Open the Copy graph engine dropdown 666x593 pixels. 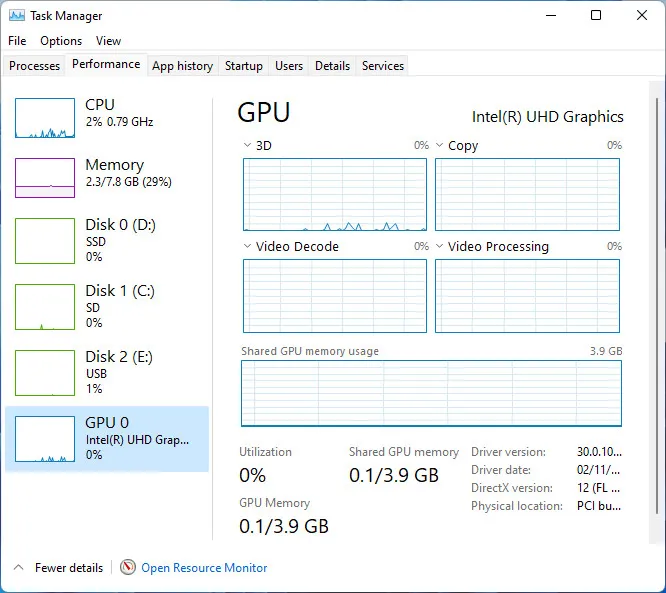[x=440, y=146]
